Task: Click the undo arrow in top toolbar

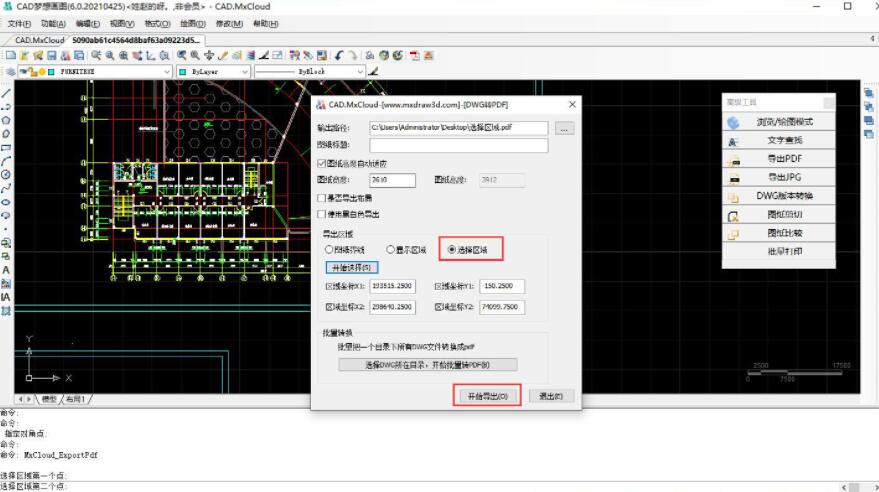Action: tap(340, 56)
